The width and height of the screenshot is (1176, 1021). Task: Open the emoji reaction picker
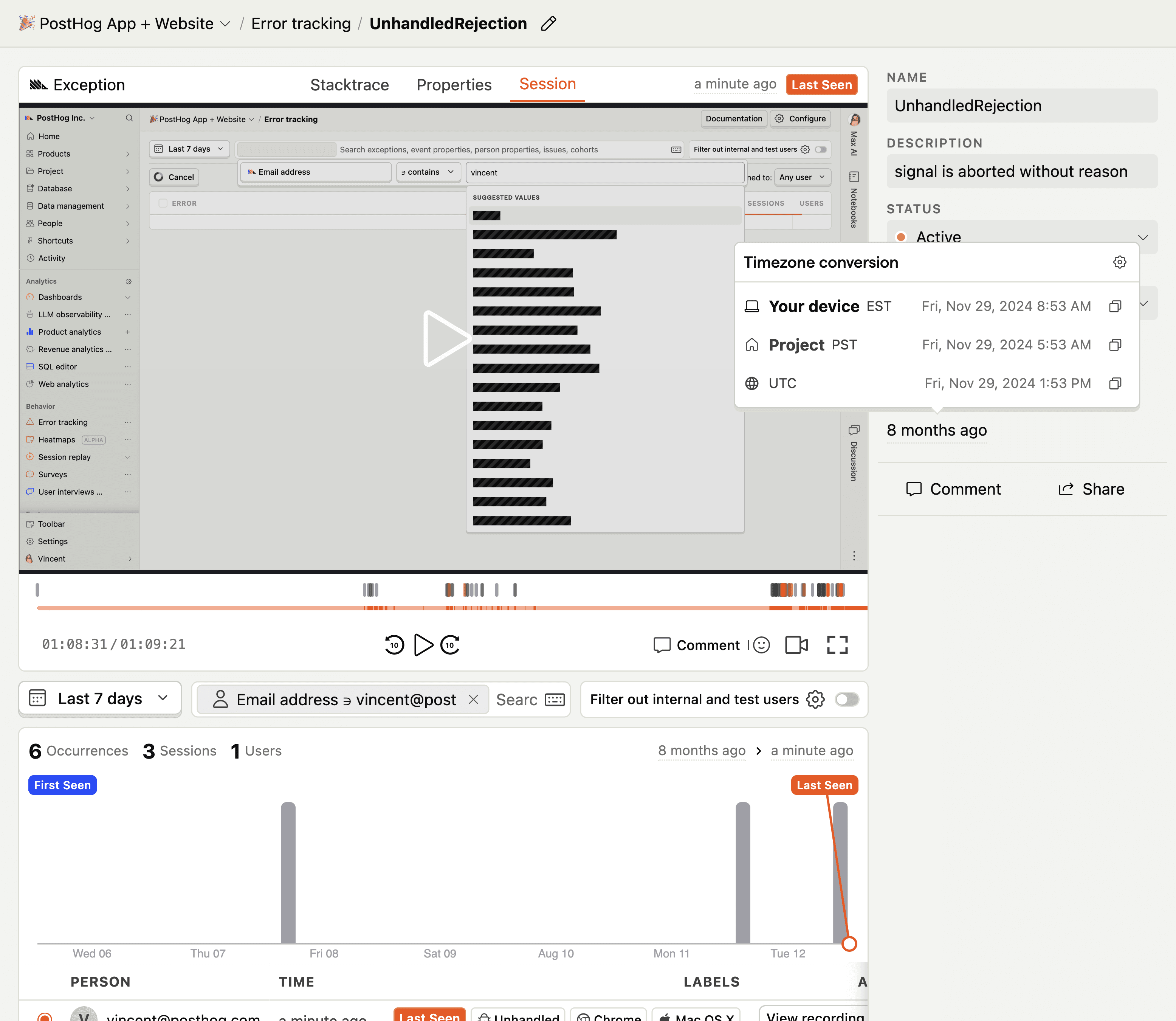(x=761, y=645)
